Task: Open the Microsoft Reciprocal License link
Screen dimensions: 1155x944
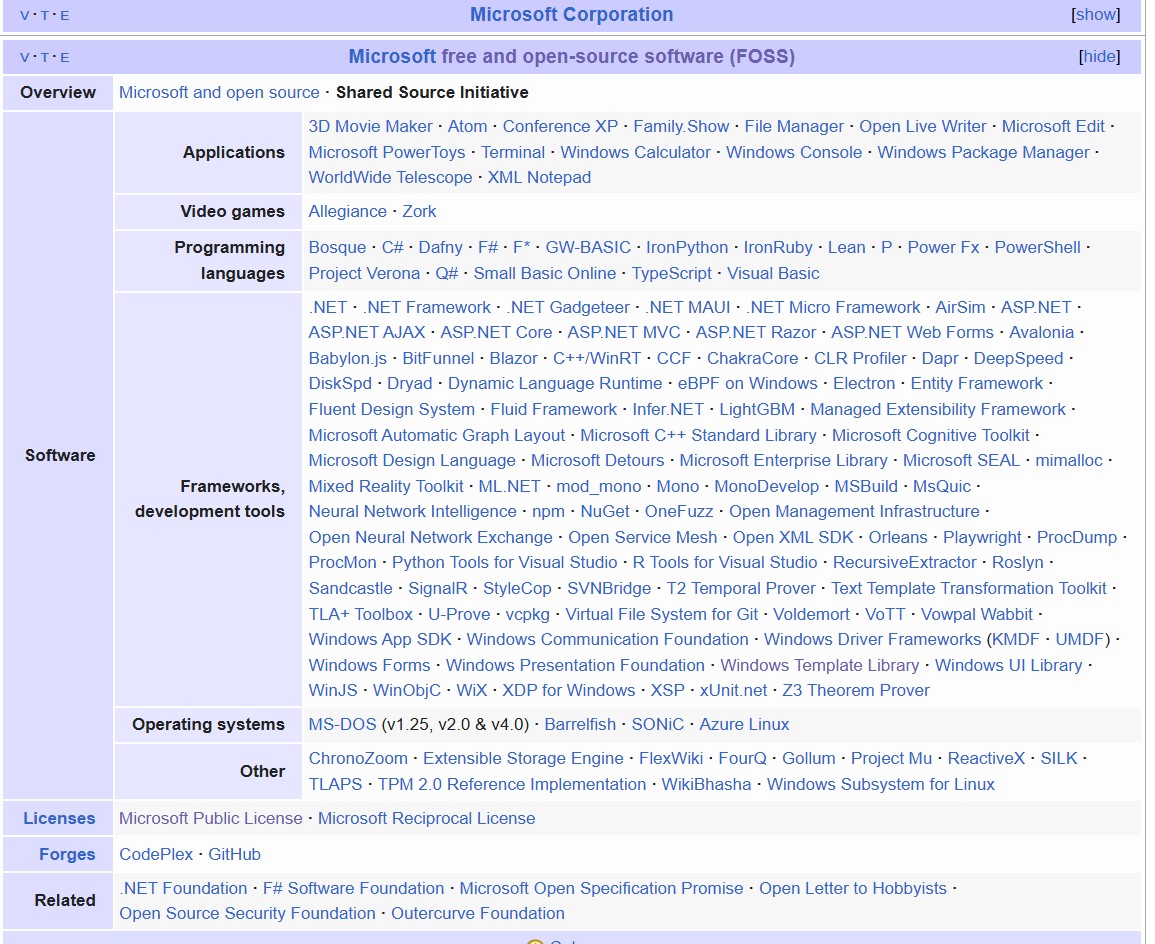Action: point(426,819)
